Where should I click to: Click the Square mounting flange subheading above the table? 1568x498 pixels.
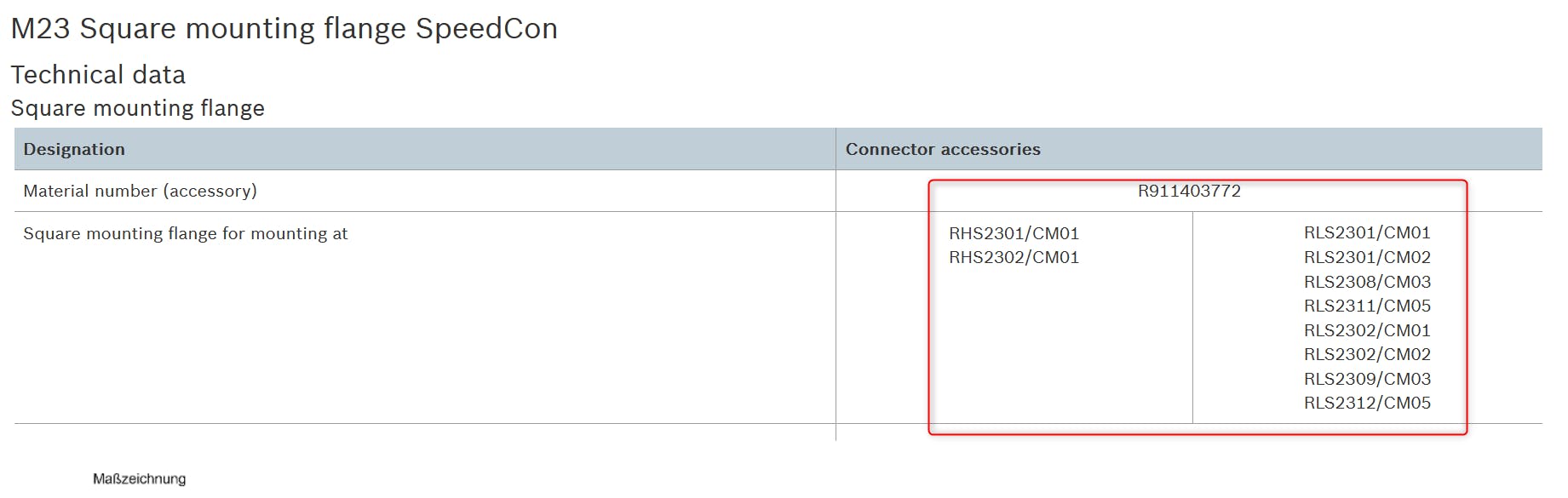tap(137, 108)
